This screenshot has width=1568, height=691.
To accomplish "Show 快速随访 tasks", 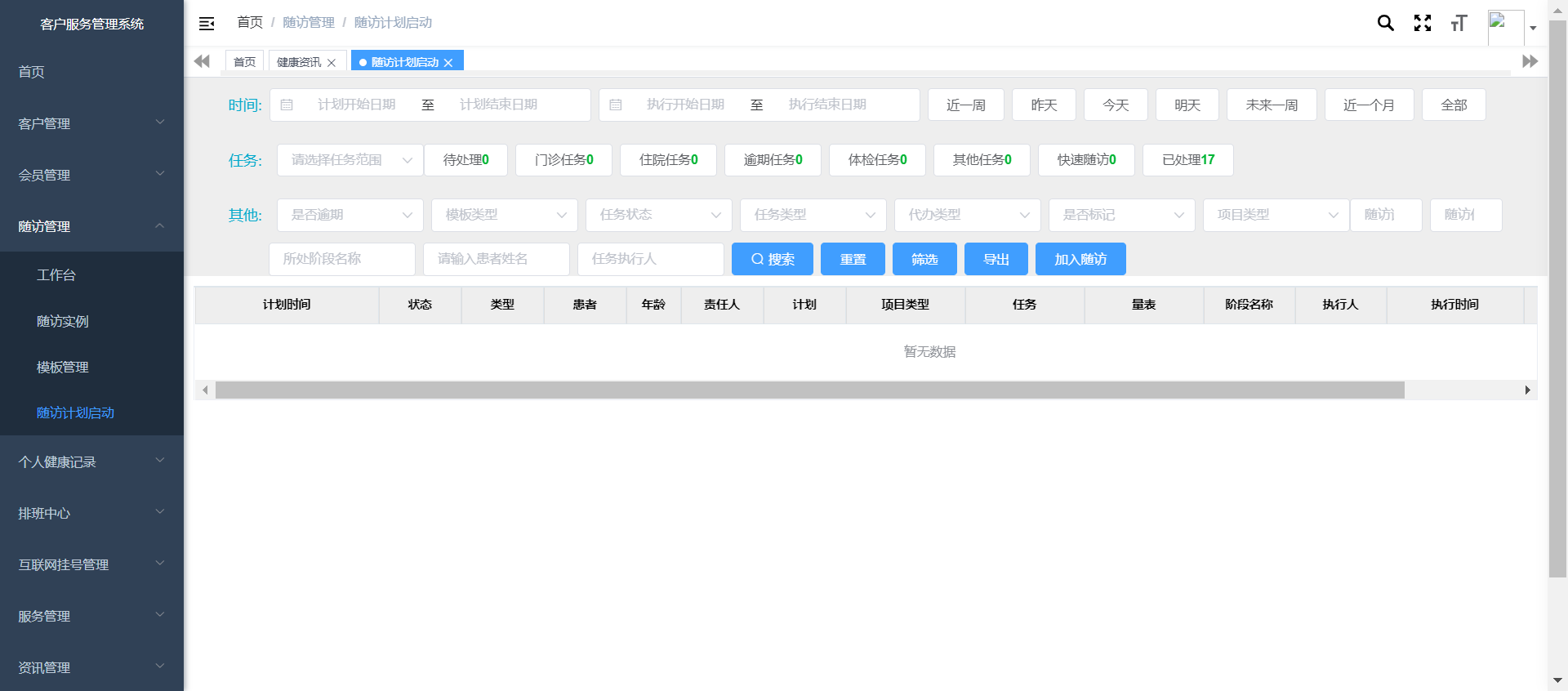I will pyautogui.click(x=1086, y=160).
